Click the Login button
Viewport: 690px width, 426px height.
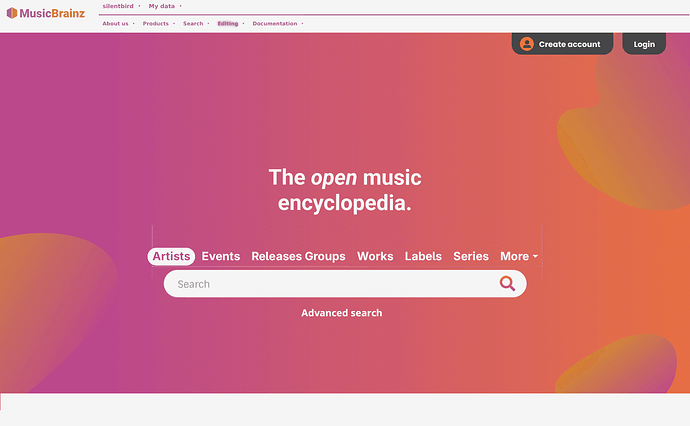(x=644, y=44)
